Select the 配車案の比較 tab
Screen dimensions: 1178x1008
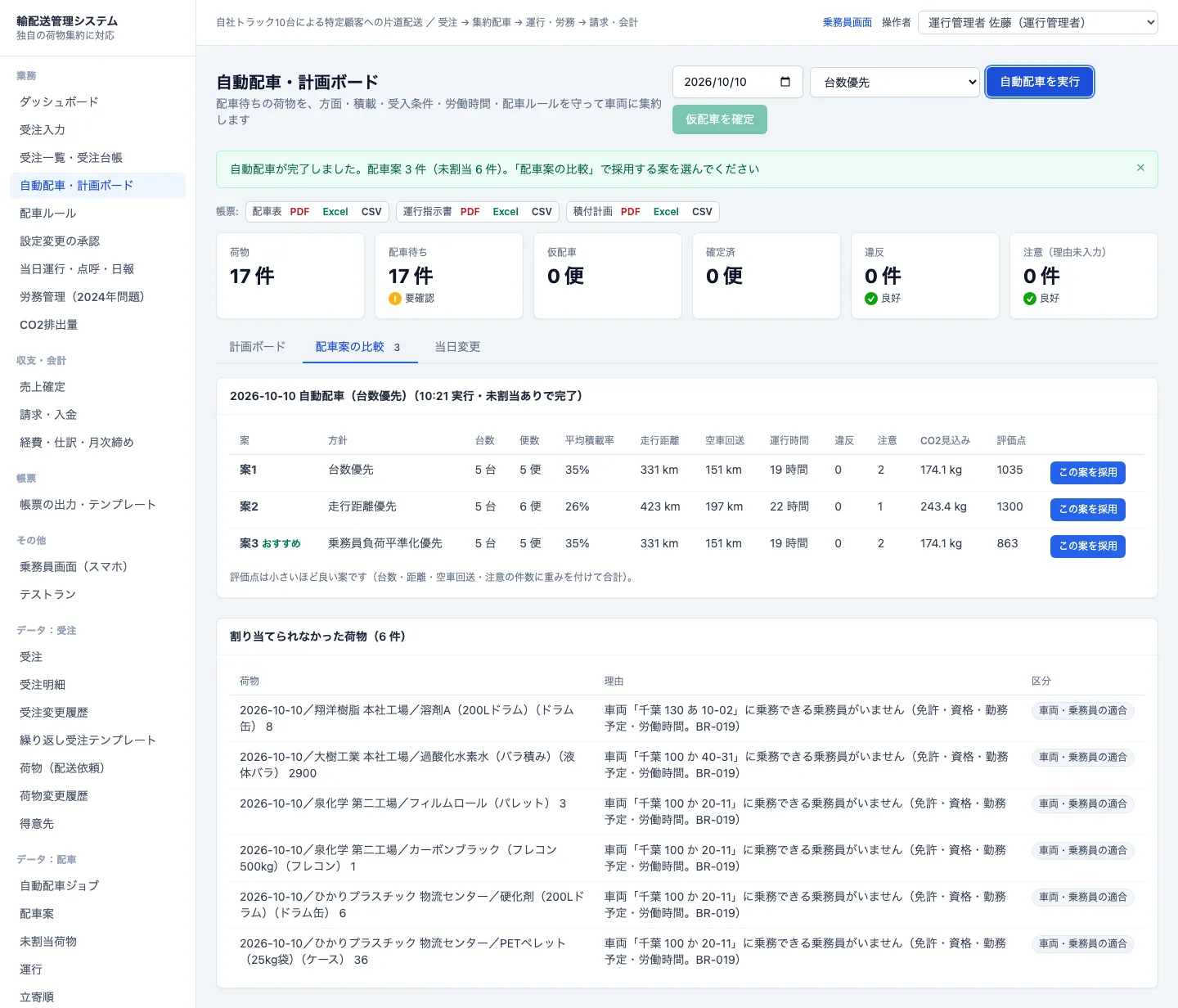click(358, 347)
